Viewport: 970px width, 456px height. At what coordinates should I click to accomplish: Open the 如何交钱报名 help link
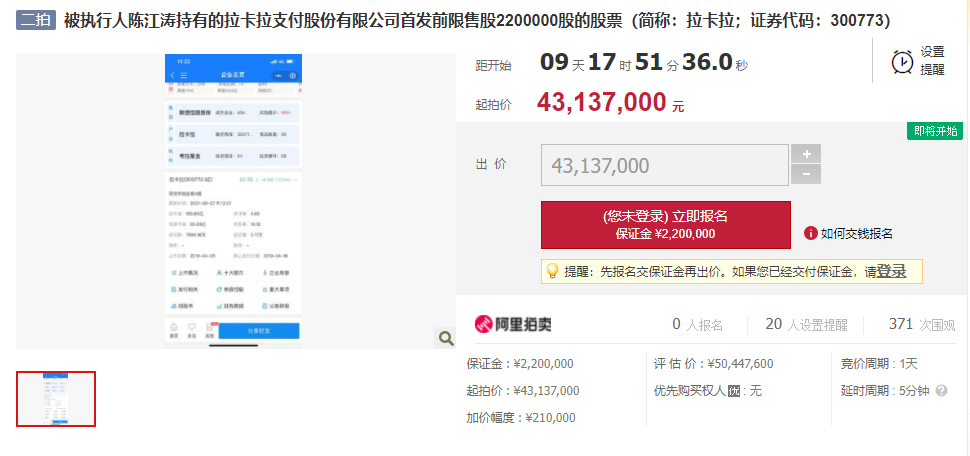coord(857,233)
